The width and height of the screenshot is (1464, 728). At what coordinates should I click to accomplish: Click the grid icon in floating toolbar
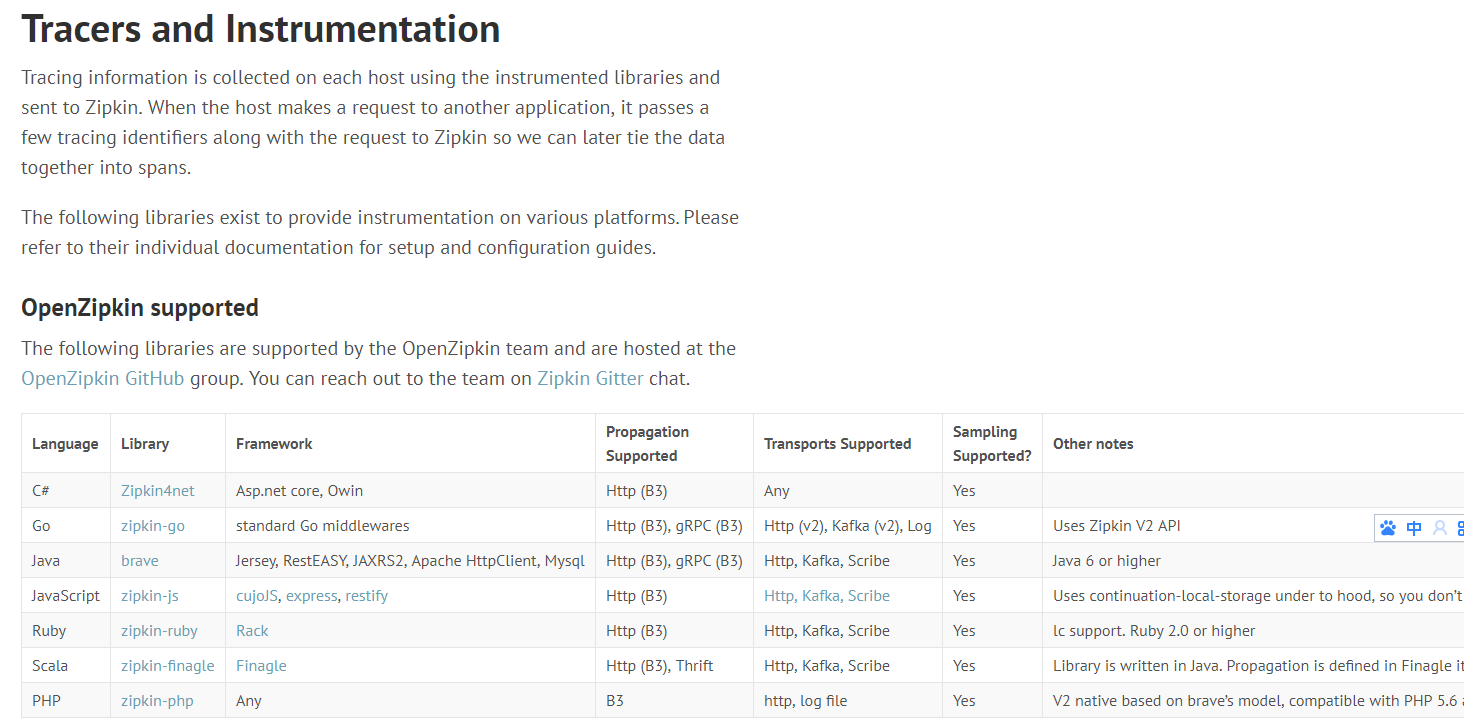(x=1460, y=528)
